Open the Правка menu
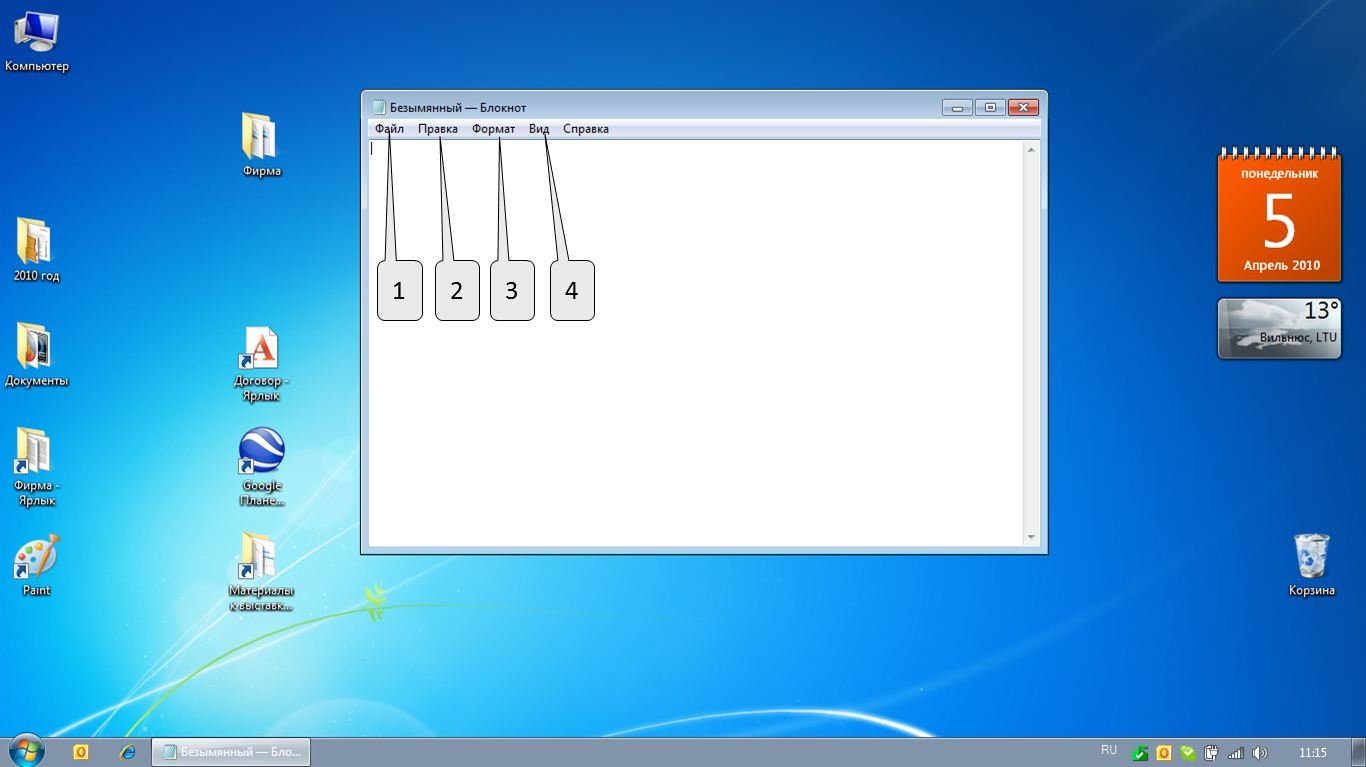Image resolution: width=1366 pixels, height=767 pixels. tap(437, 129)
